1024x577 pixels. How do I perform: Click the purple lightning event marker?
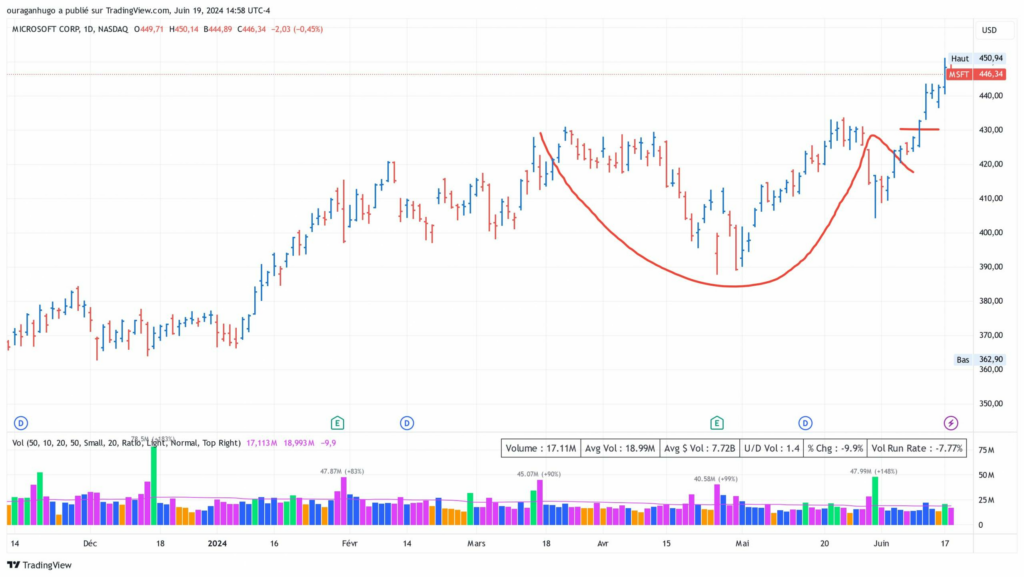(951, 422)
